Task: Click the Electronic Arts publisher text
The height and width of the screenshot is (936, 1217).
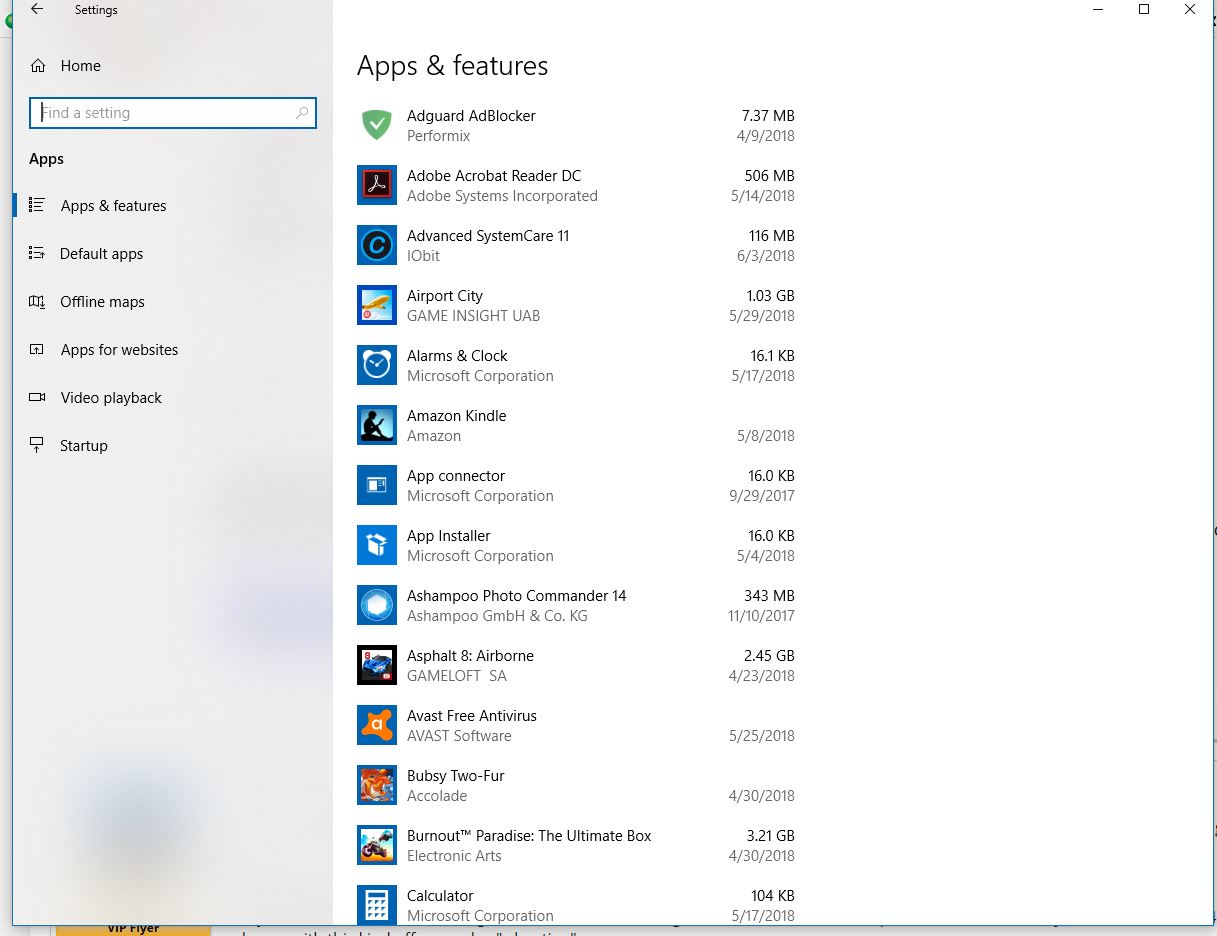Action: tap(454, 856)
